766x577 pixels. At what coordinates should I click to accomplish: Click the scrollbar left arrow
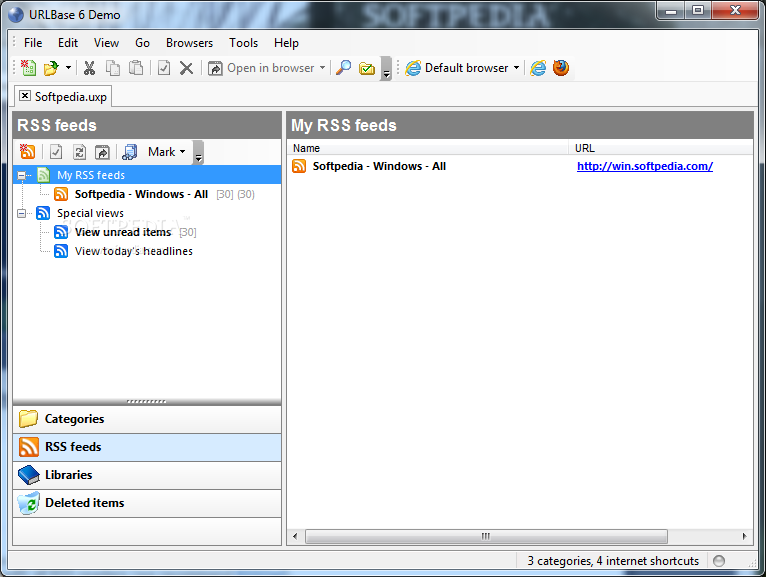click(x=295, y=536)
